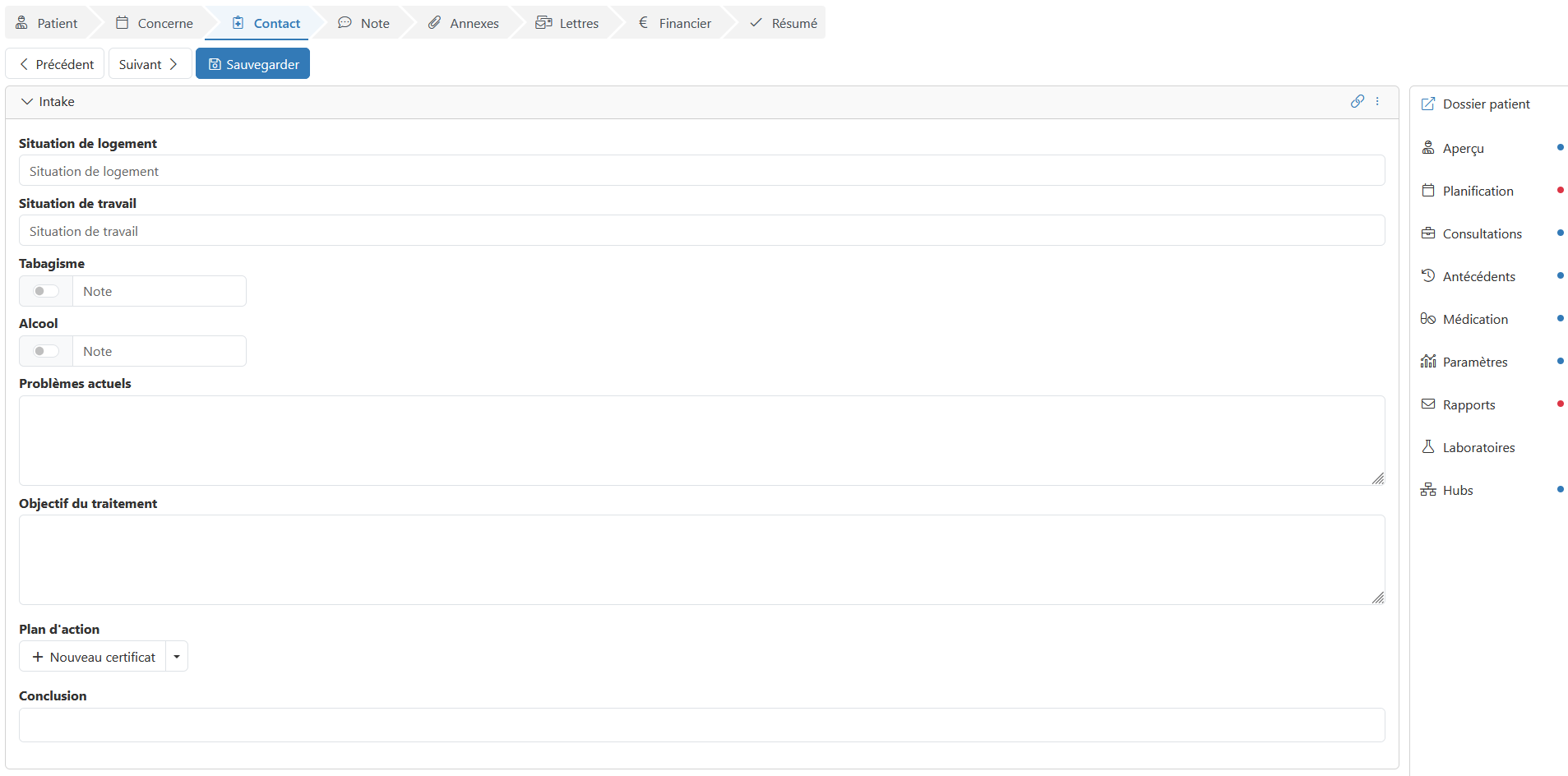Click the Tabagisme Note field
The image size is (1568, 776).
pyautogui.click(x=160, y=291)
